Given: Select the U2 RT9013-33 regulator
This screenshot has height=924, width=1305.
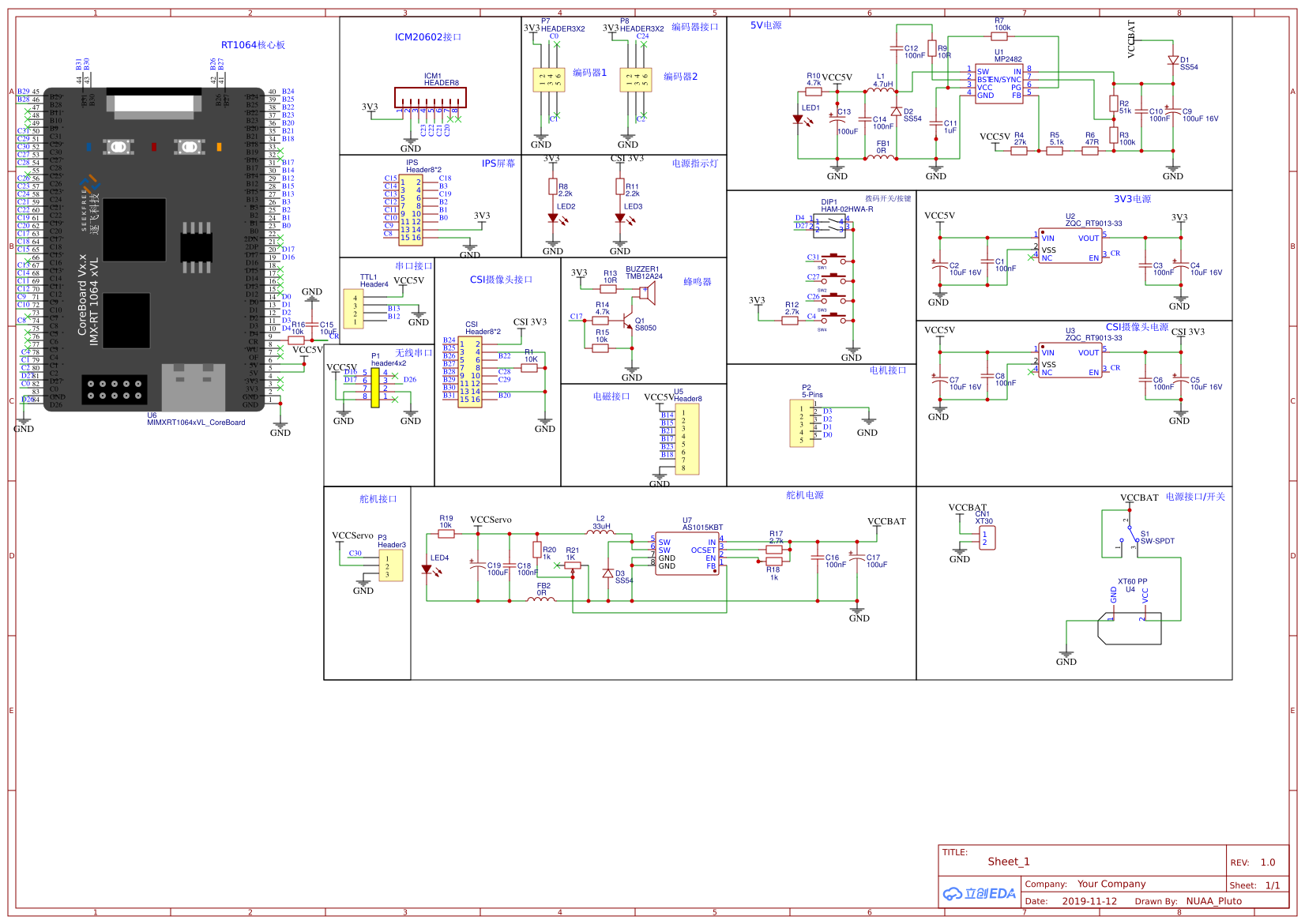Looking at the screenshot, I should coord(1070,247).
